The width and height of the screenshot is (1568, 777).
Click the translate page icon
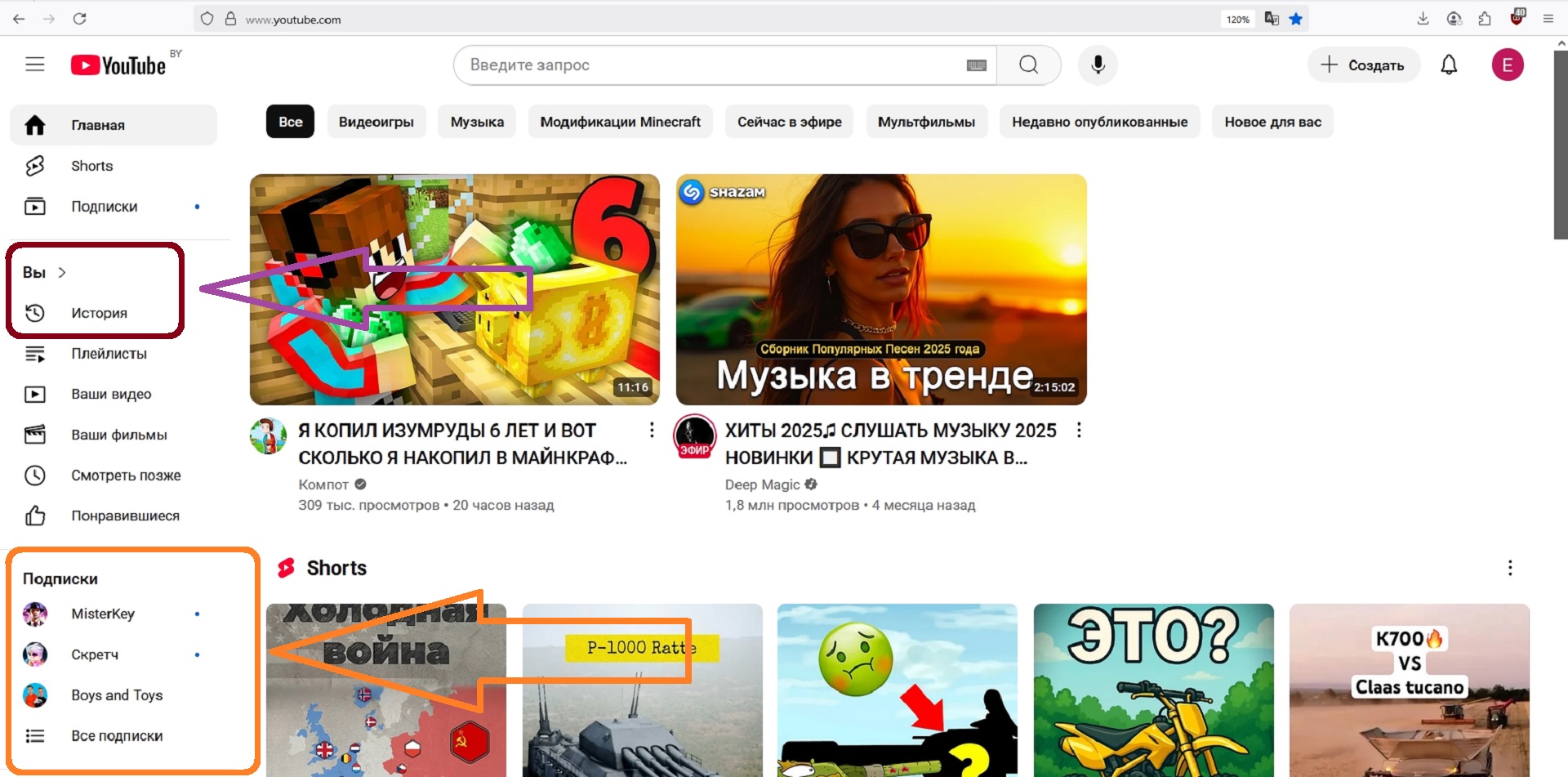(1272, 19)
